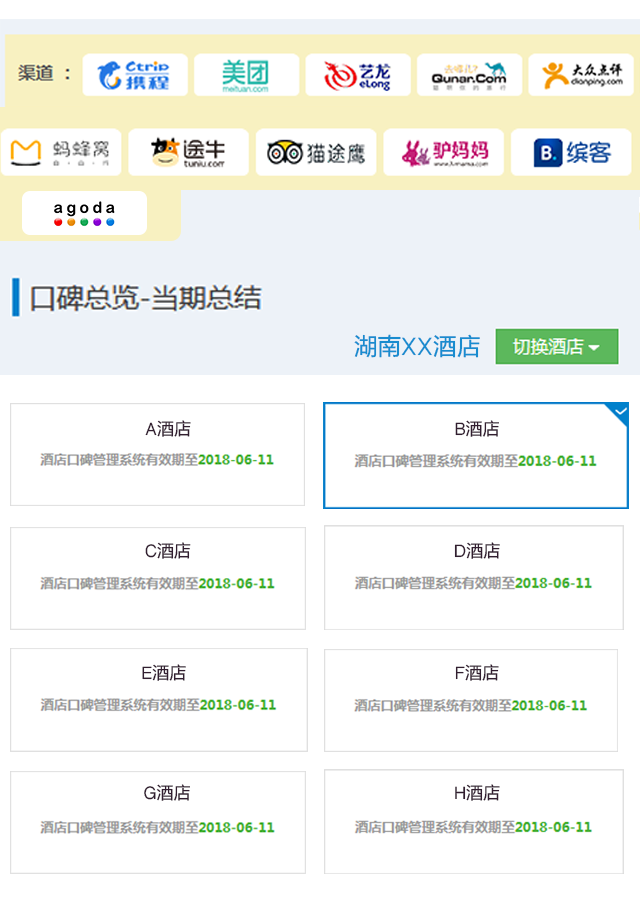Choose the 途牛 tuniu channel

189,152
